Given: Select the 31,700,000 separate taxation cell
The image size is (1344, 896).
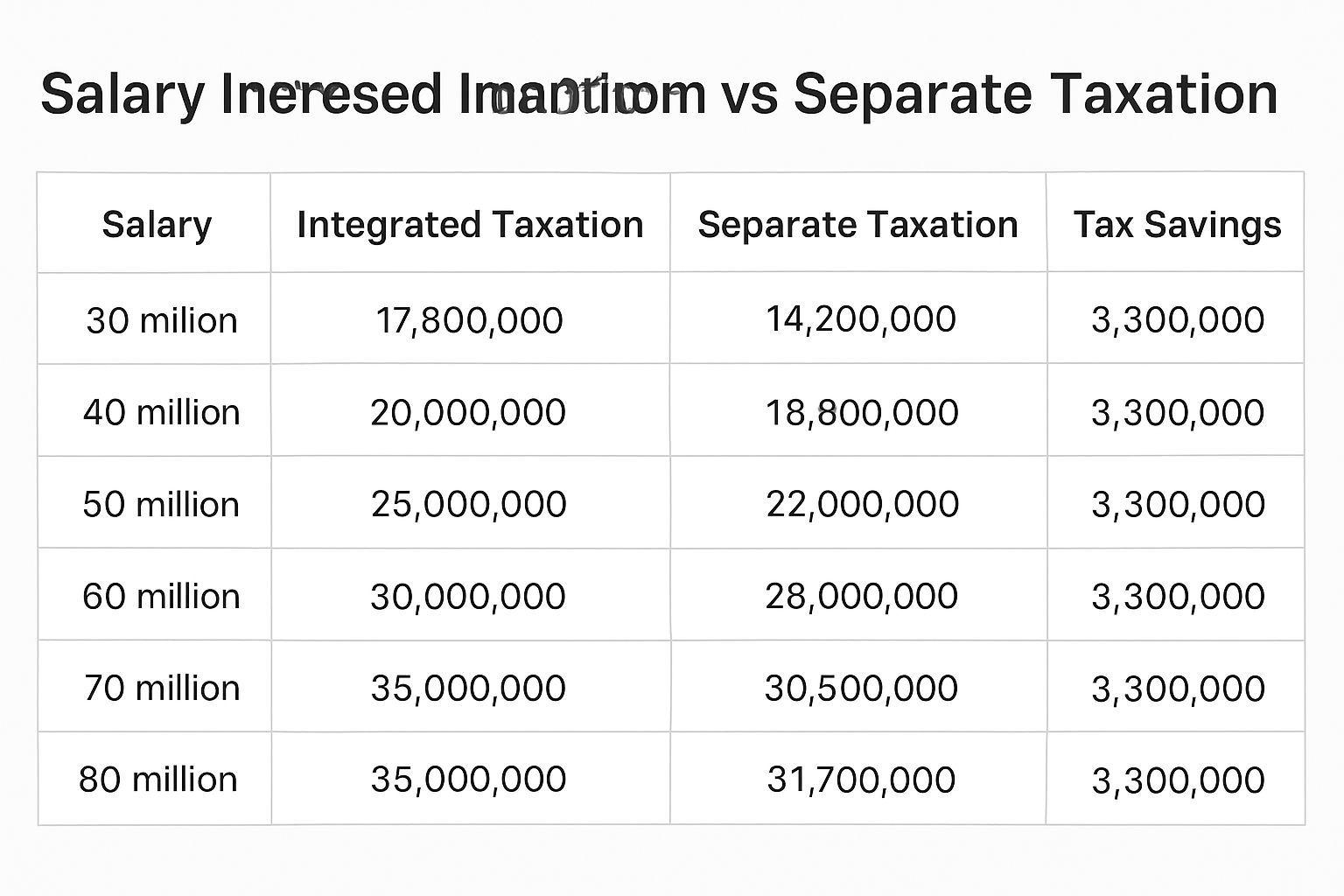Looking at the screenshot, I should point(861,779).
